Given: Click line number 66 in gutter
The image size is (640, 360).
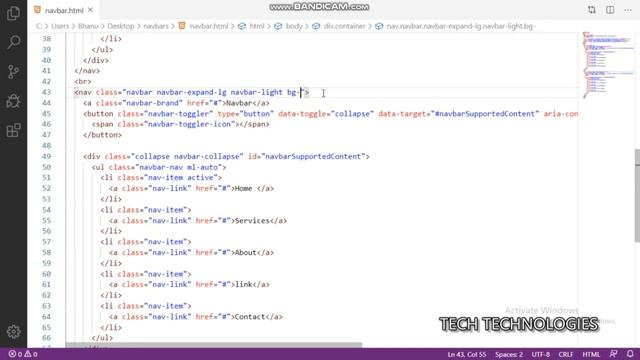Looking at the screenshot, I should click(47, 338).
